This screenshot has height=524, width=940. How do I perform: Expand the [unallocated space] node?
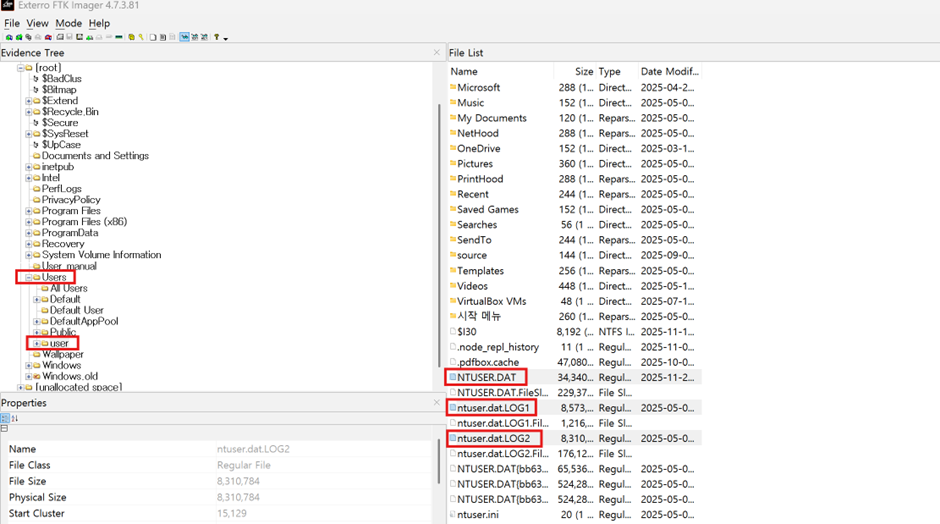pos(20,387)
